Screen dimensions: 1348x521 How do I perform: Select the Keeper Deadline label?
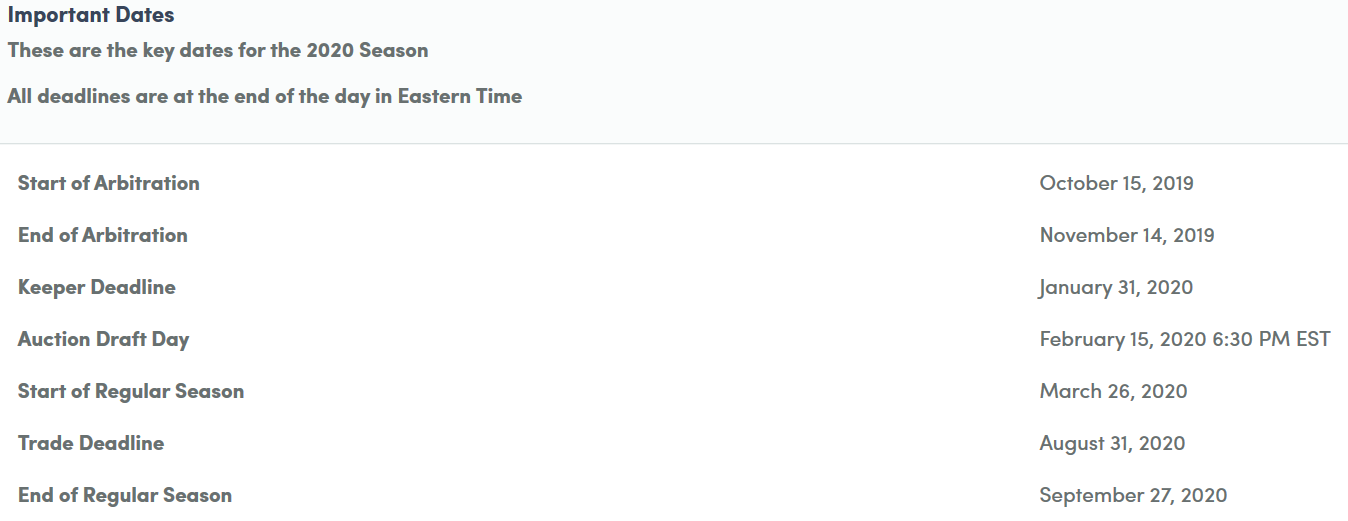click(x=96, y=287)
